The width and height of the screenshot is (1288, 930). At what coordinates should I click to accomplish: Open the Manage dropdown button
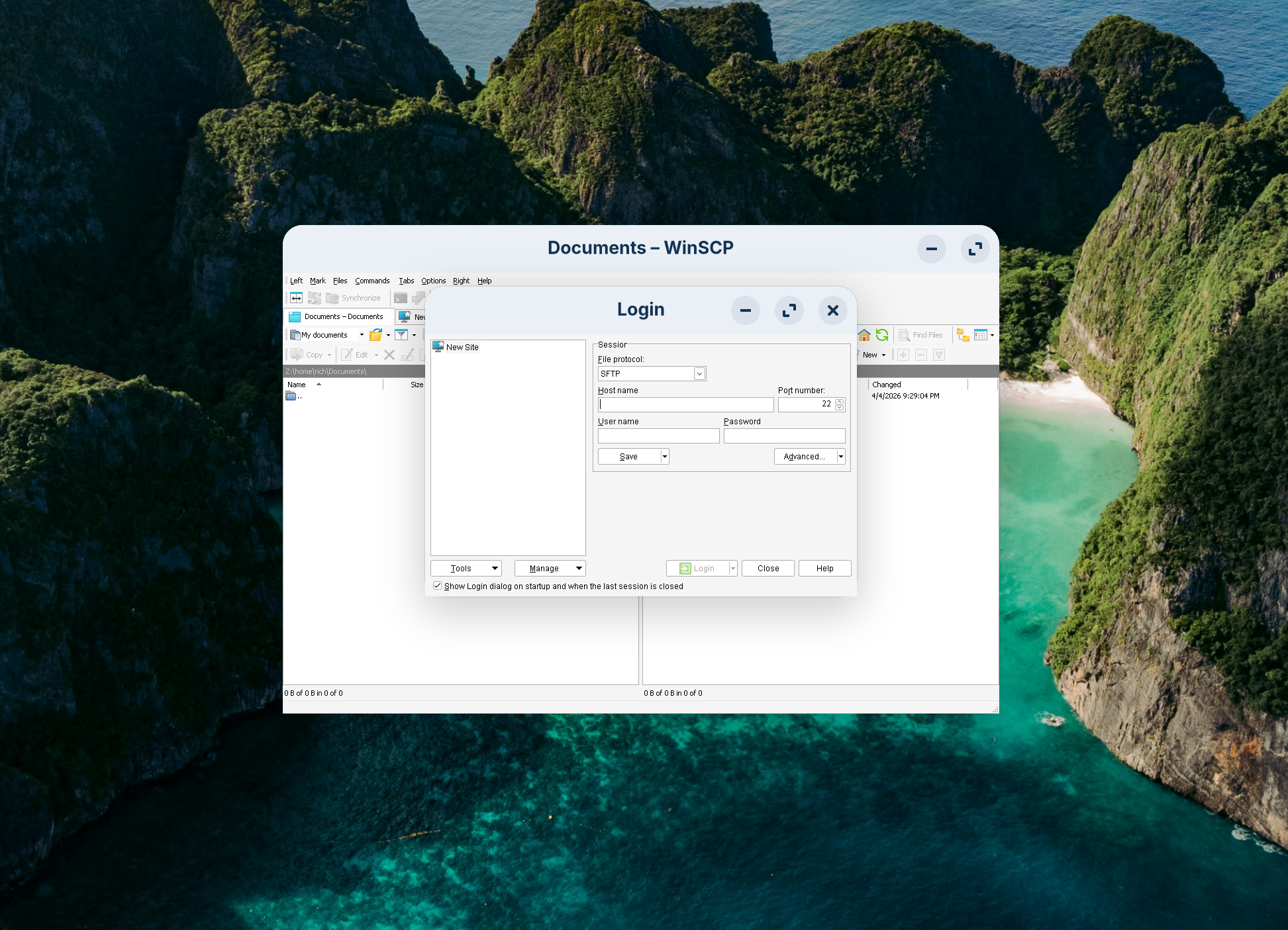tap(550, 568)
